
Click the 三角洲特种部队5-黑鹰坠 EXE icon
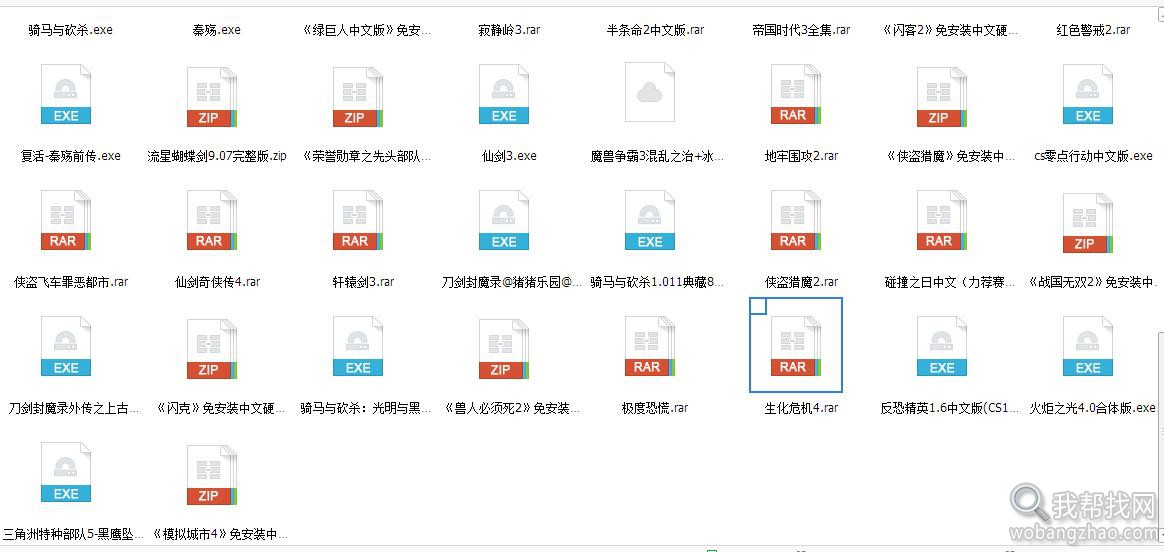pyautogui.click(x=65, y=472)
